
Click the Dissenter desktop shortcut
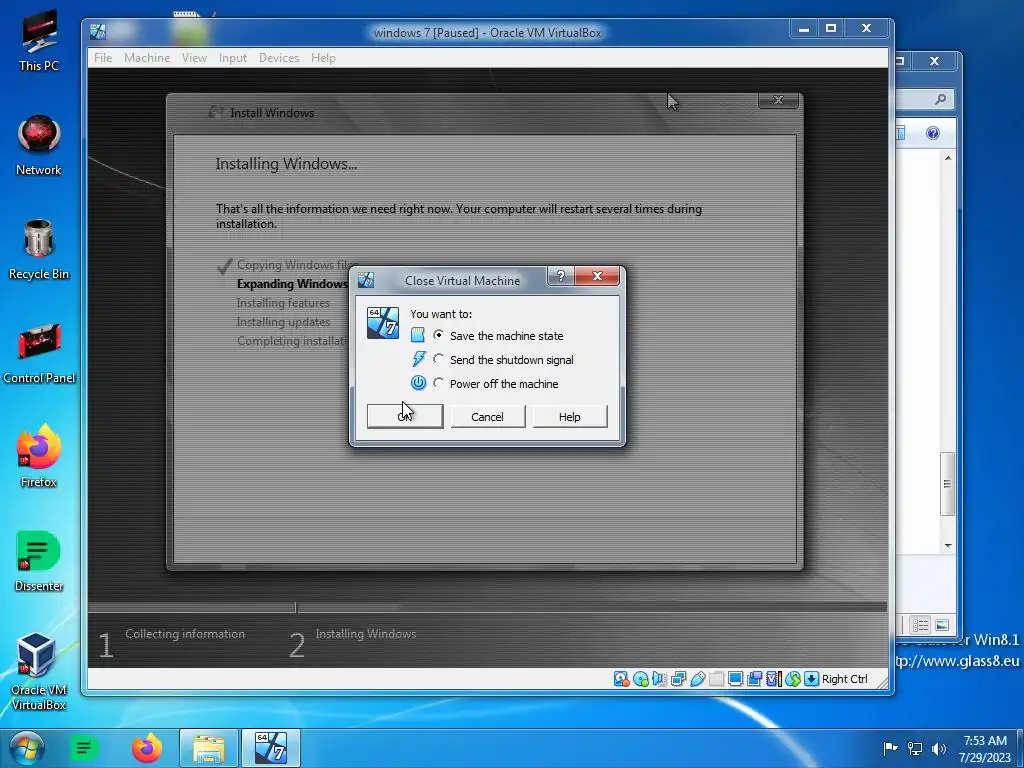(x=39, y=562)
